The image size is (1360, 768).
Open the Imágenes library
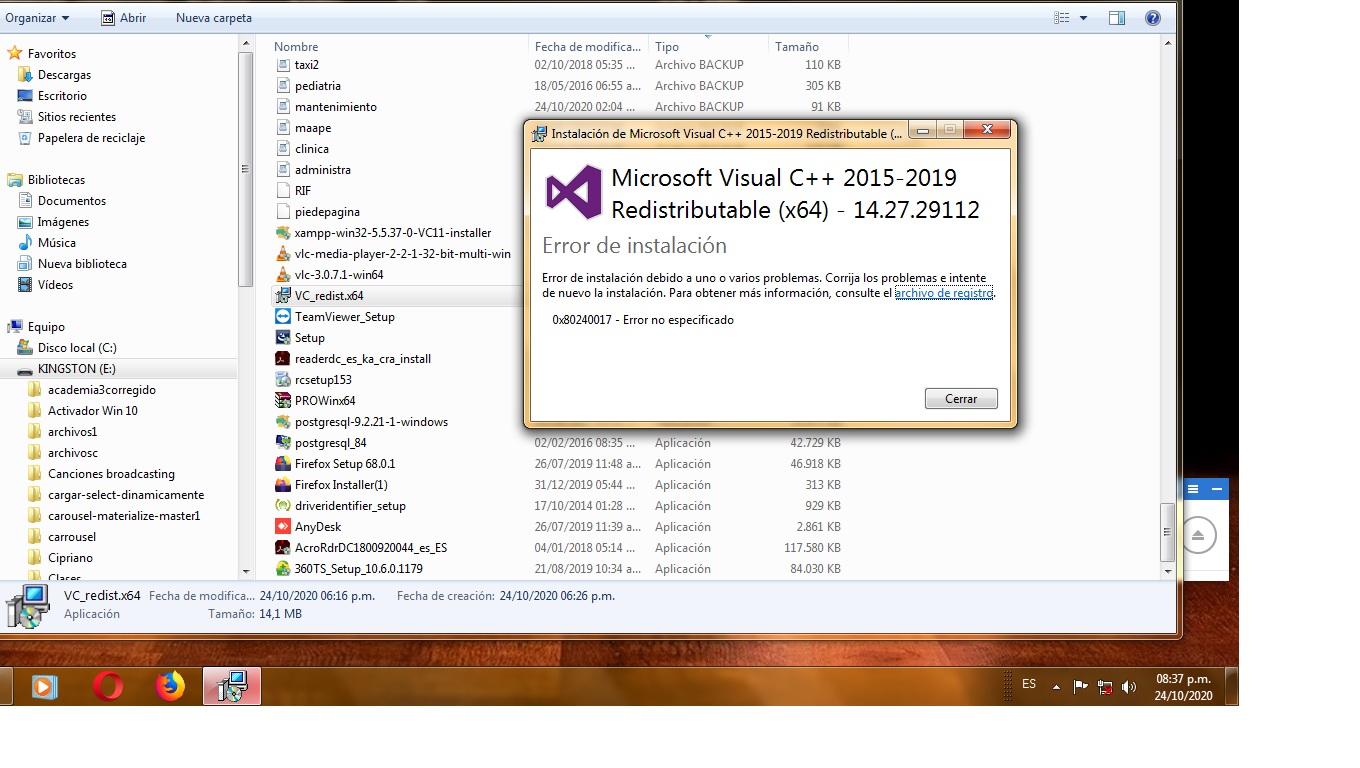tap(63, 222)
